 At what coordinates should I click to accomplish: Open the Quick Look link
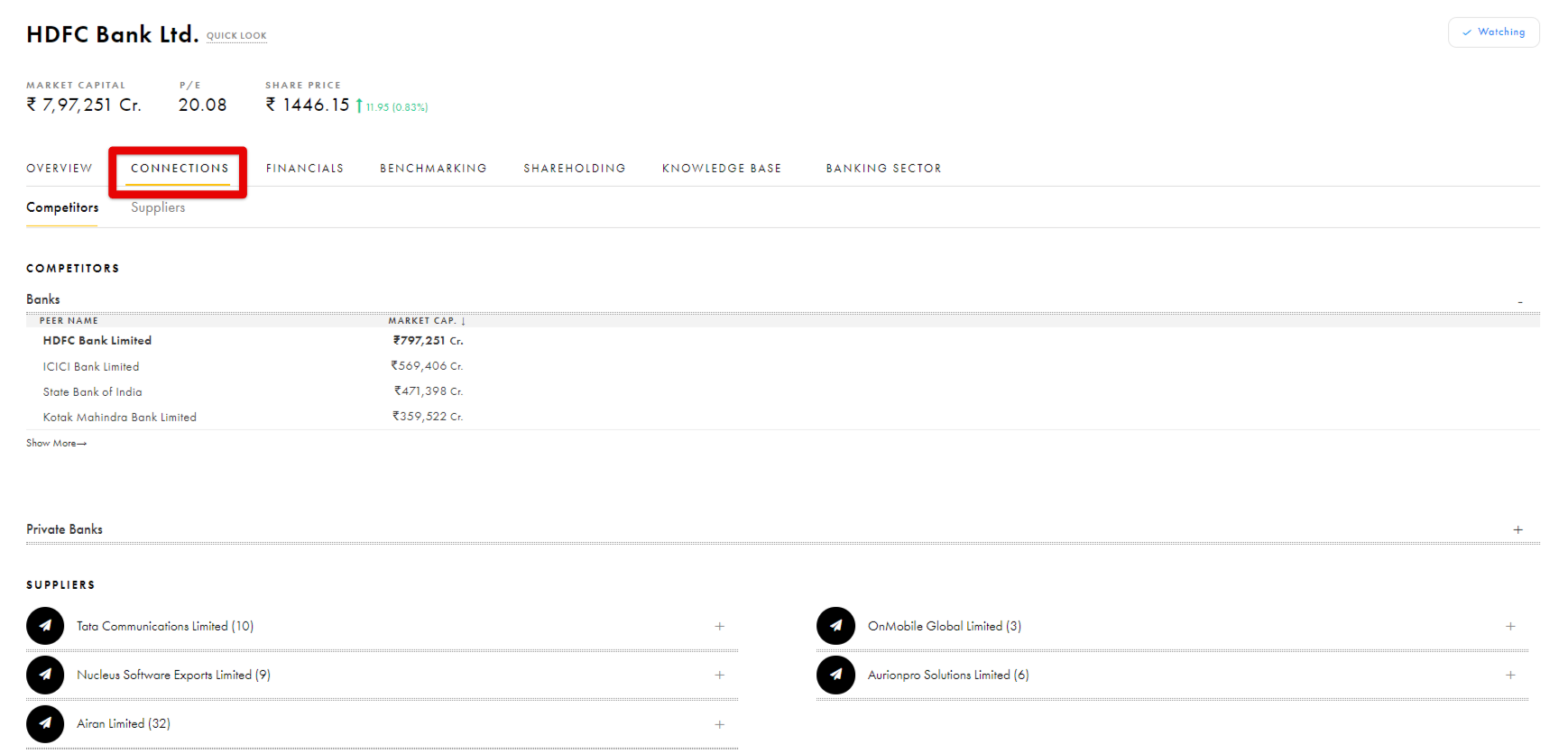[236, 36]
